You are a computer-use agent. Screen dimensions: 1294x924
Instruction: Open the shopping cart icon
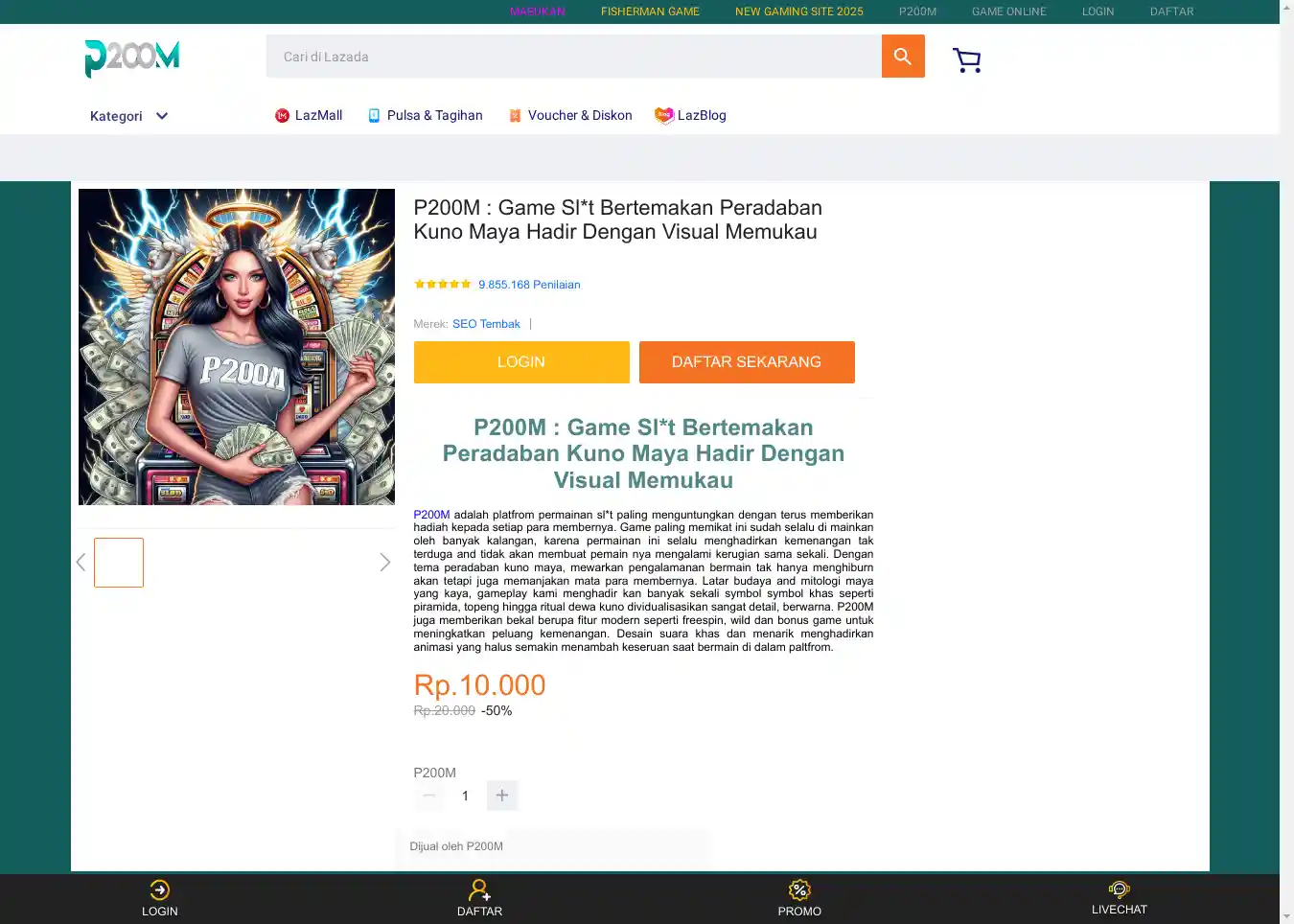tap(967, 59)
